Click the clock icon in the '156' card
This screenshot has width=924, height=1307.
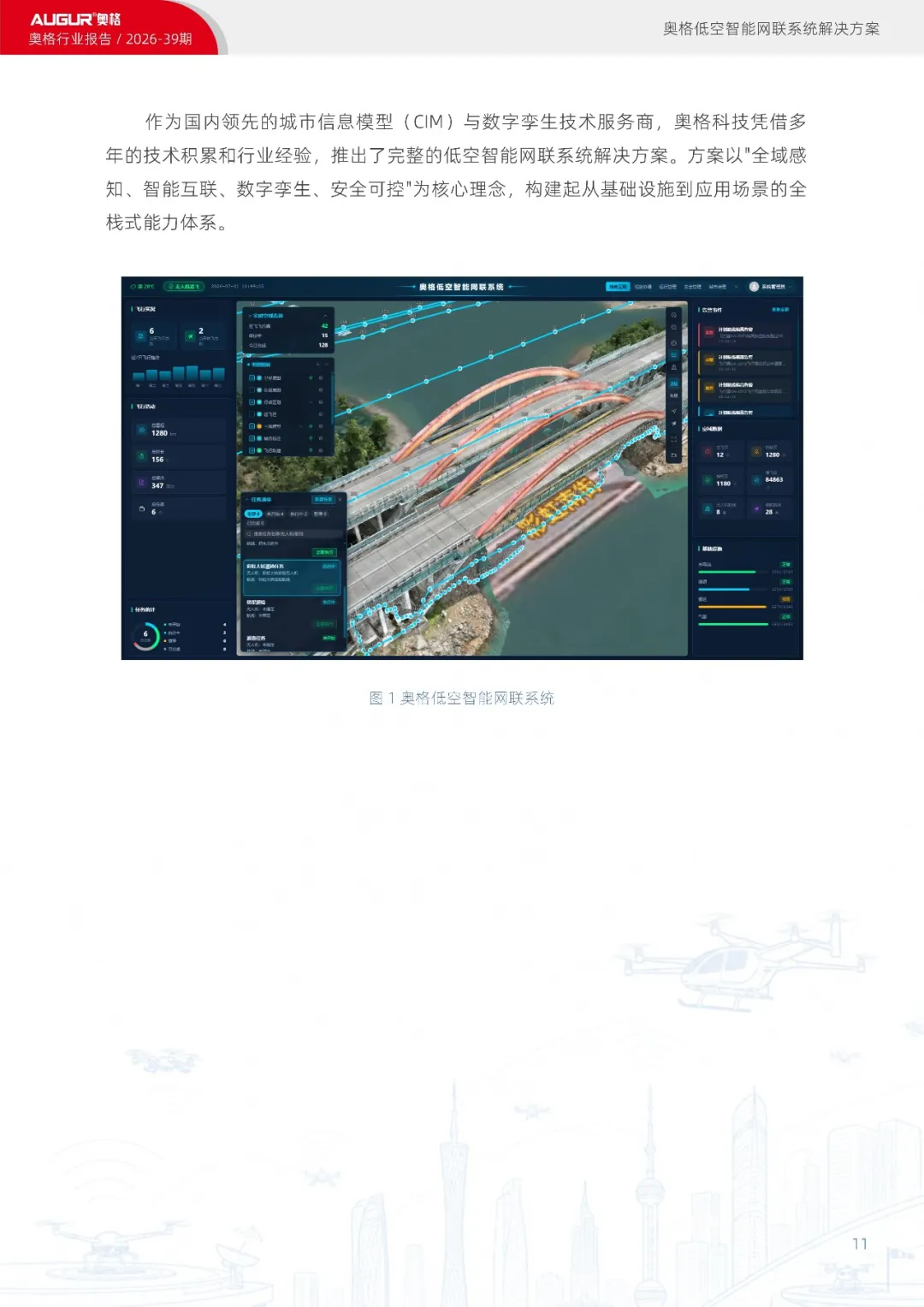coord(141,456)
